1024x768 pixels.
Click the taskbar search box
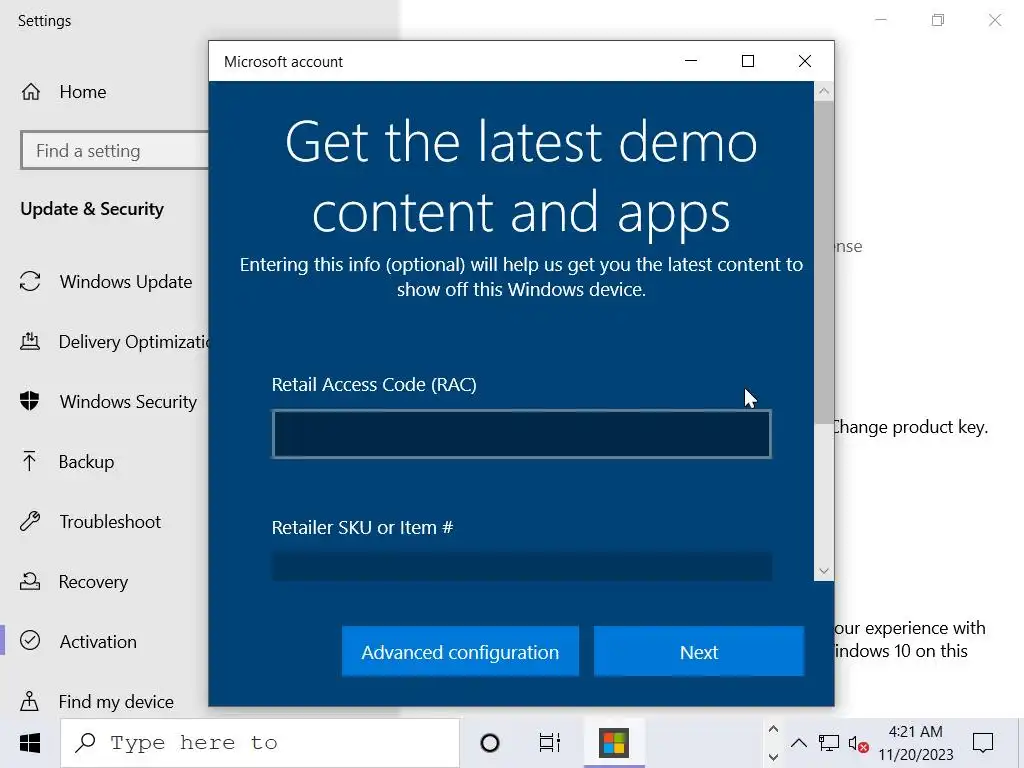260,743
